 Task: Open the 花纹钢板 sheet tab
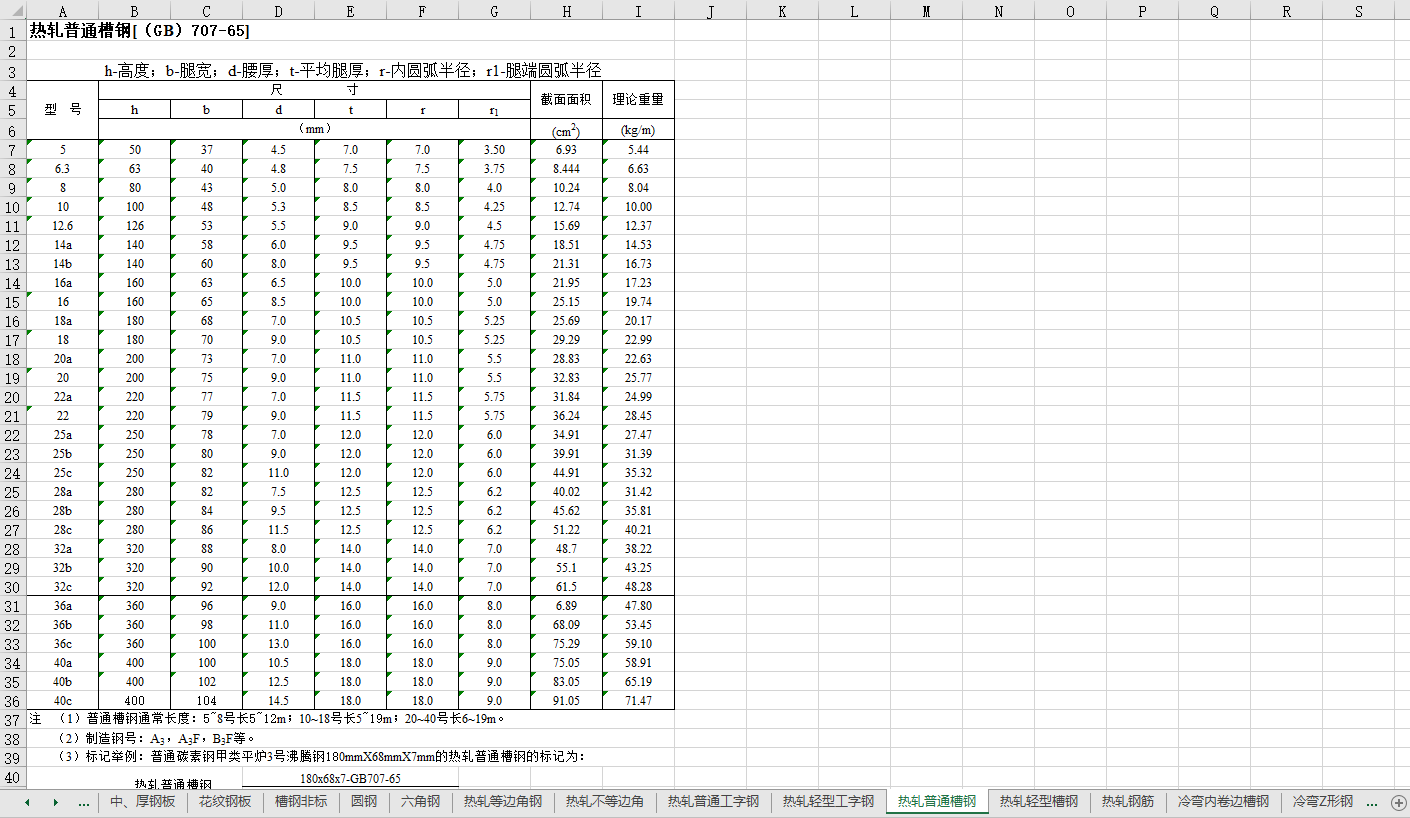click(x=225, y=802)
